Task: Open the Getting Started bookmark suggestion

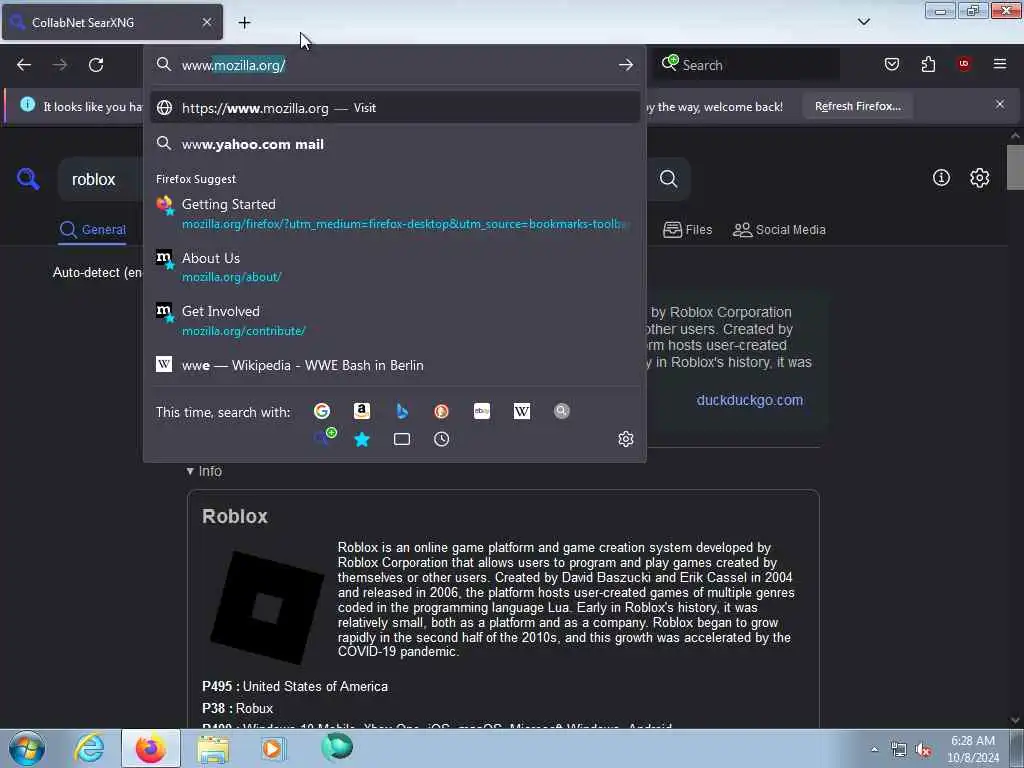Action: (x=395, y=214)
